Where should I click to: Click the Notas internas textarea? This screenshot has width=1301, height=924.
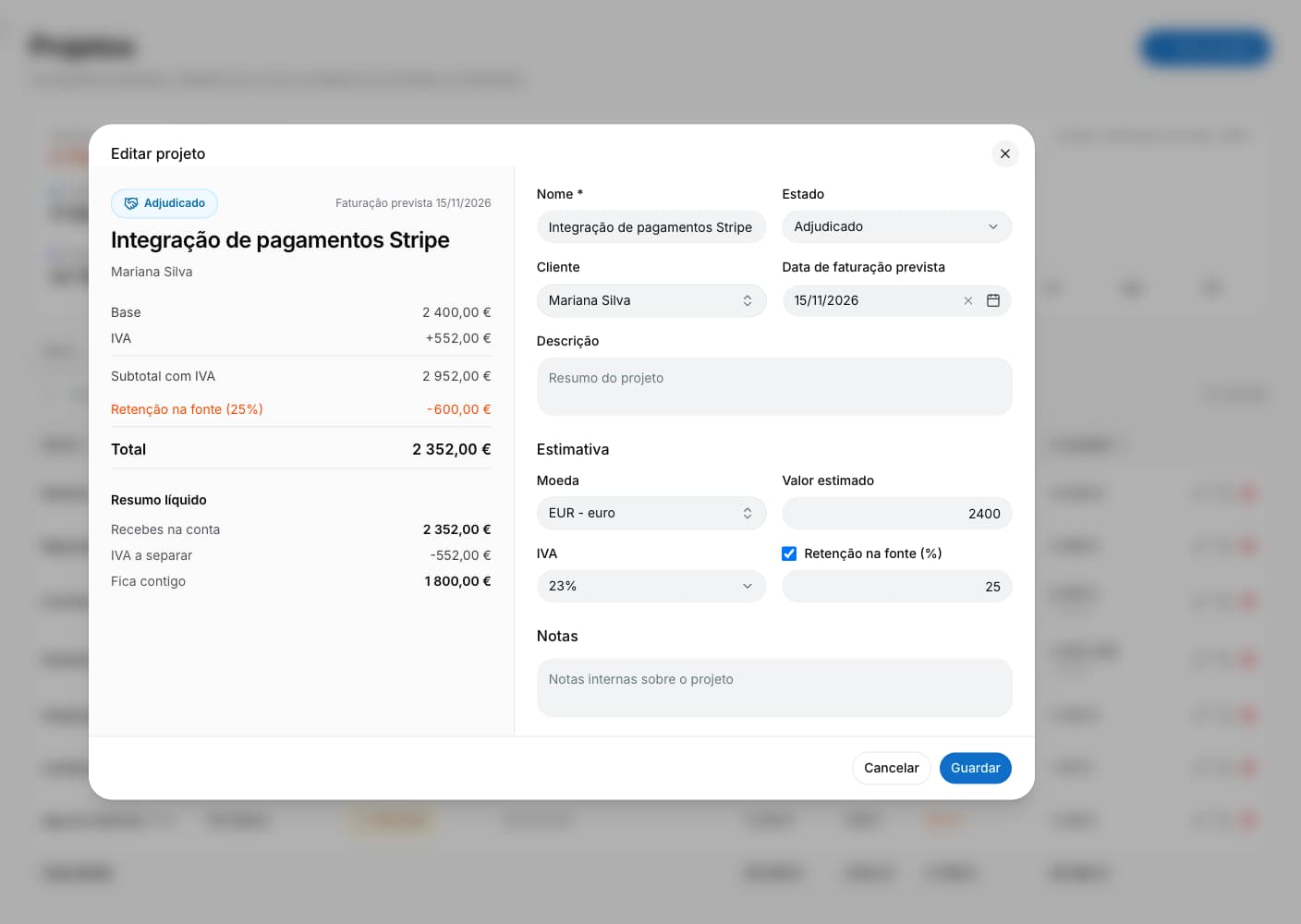pos(774,687)
